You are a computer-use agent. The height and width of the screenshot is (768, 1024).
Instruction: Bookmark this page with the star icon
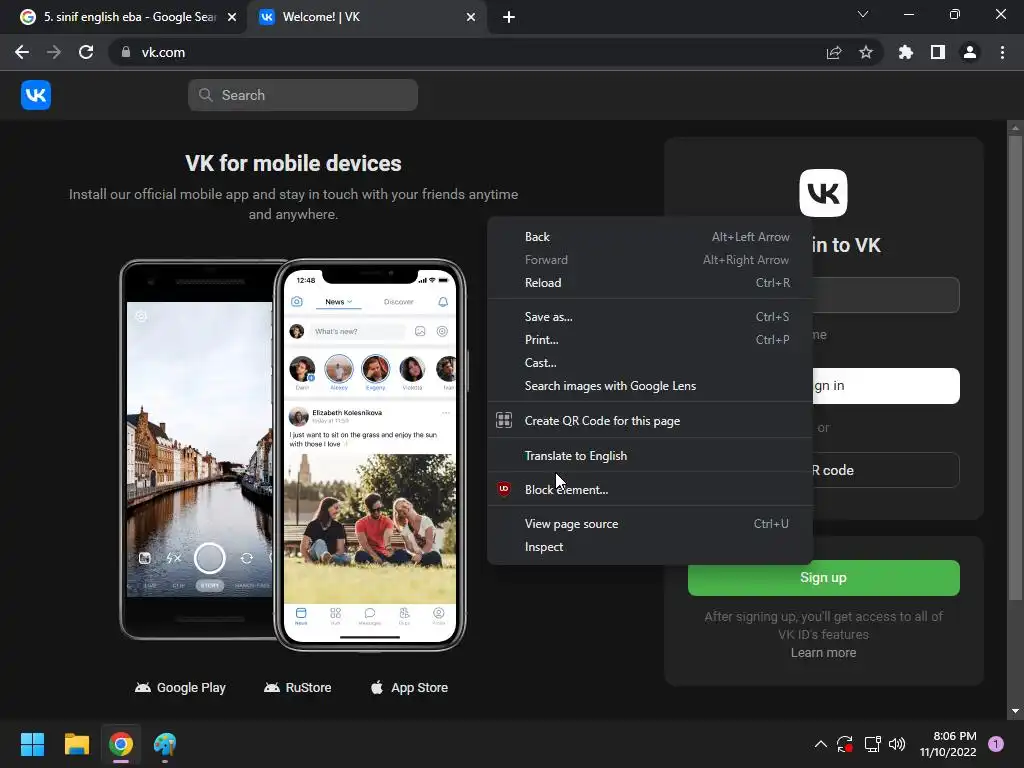click(866, 52)
